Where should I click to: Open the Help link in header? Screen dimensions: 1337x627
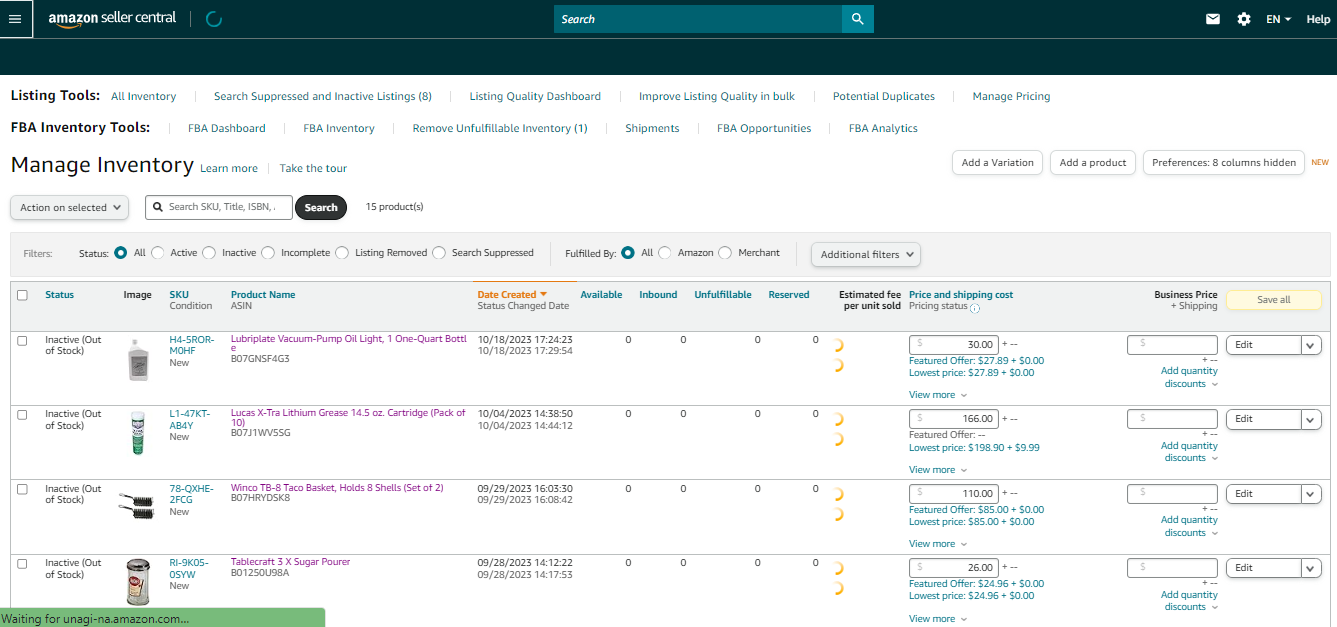click(x=1318, y=19)
